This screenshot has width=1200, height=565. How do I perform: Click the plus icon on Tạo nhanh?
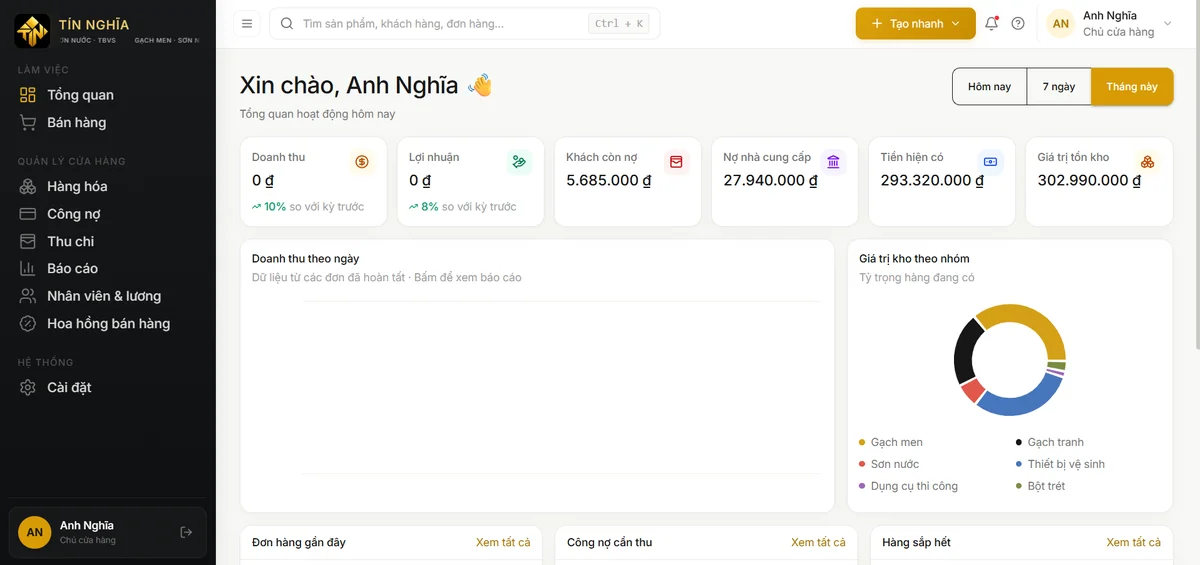pos(877,23)
